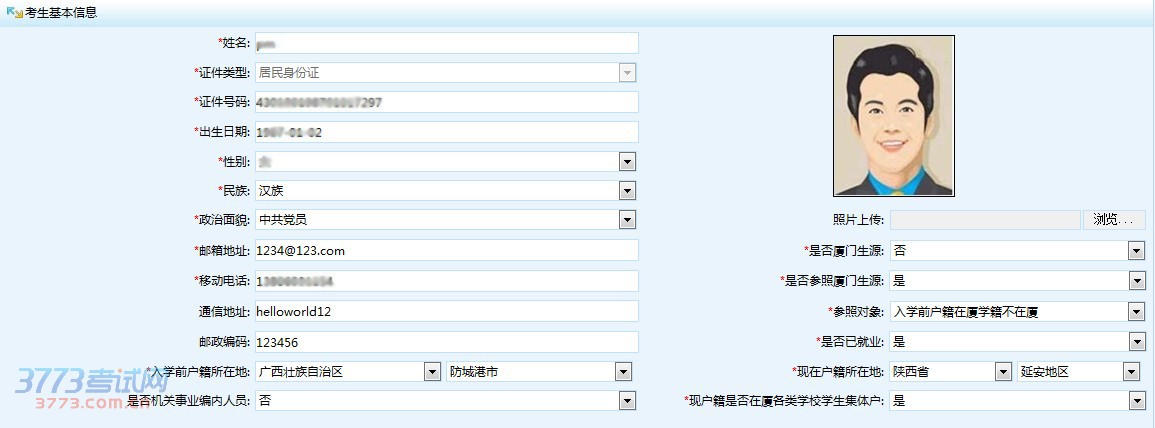Expand the 民族 dropdown showing 汉族
The image size is (1155, 428).
pyautogui.click(x=627, y=191)
